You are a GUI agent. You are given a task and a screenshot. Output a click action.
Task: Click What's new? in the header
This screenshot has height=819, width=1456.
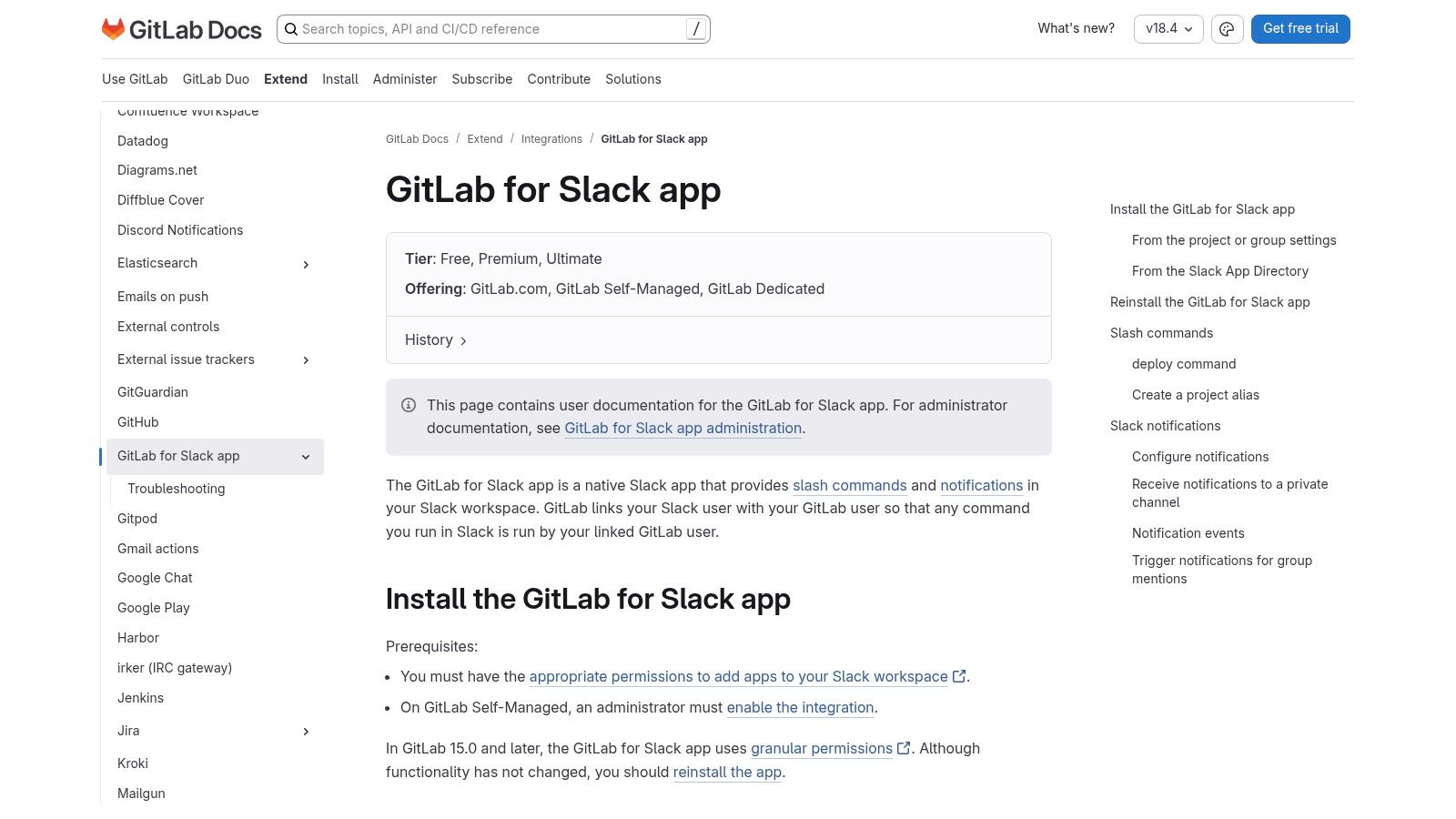click(x=1076, y=28)
